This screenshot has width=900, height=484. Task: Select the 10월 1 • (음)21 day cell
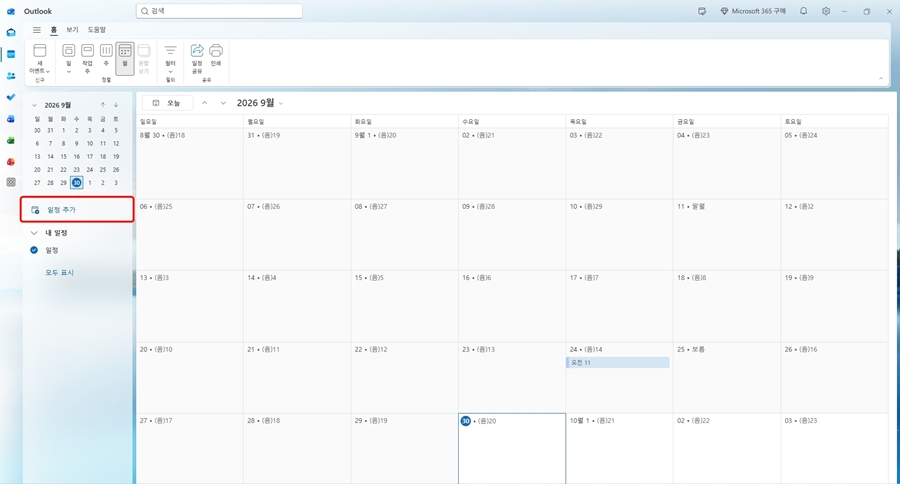(619, 448)
